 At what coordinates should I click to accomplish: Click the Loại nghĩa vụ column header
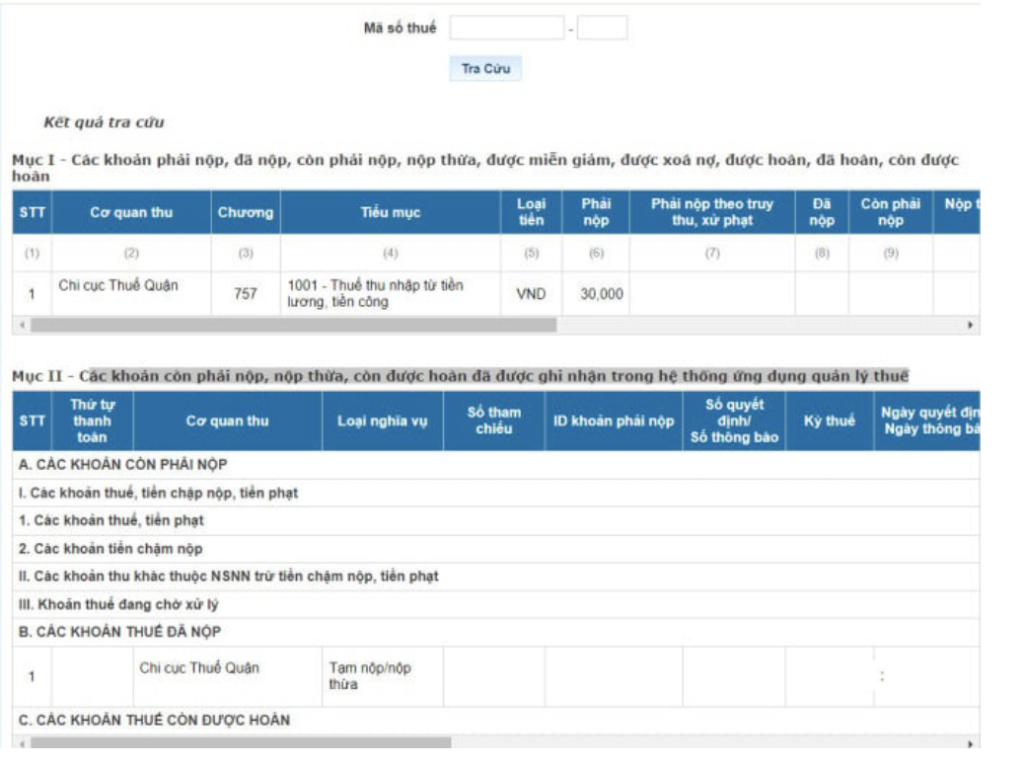point(382,421)
